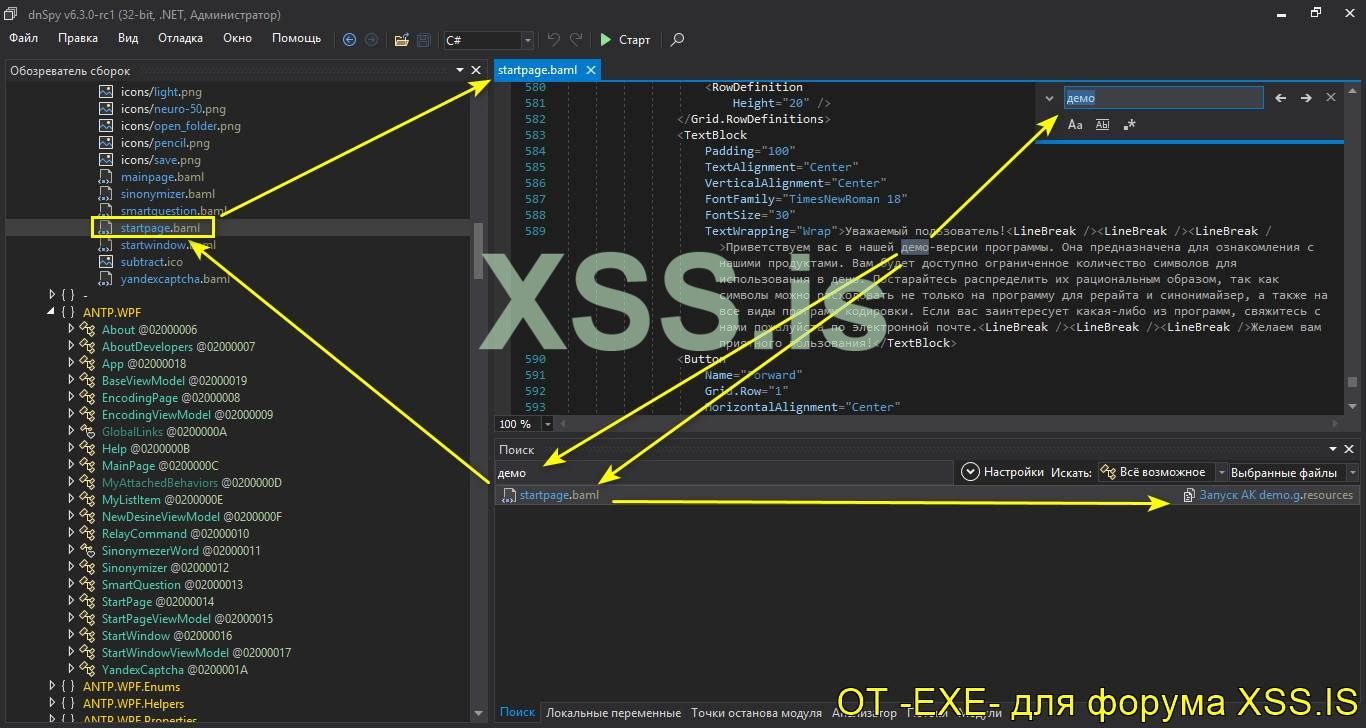Viewport: 1366px width, 728px height.
Task: Close the editor find box
Action: pos(1331,98)
